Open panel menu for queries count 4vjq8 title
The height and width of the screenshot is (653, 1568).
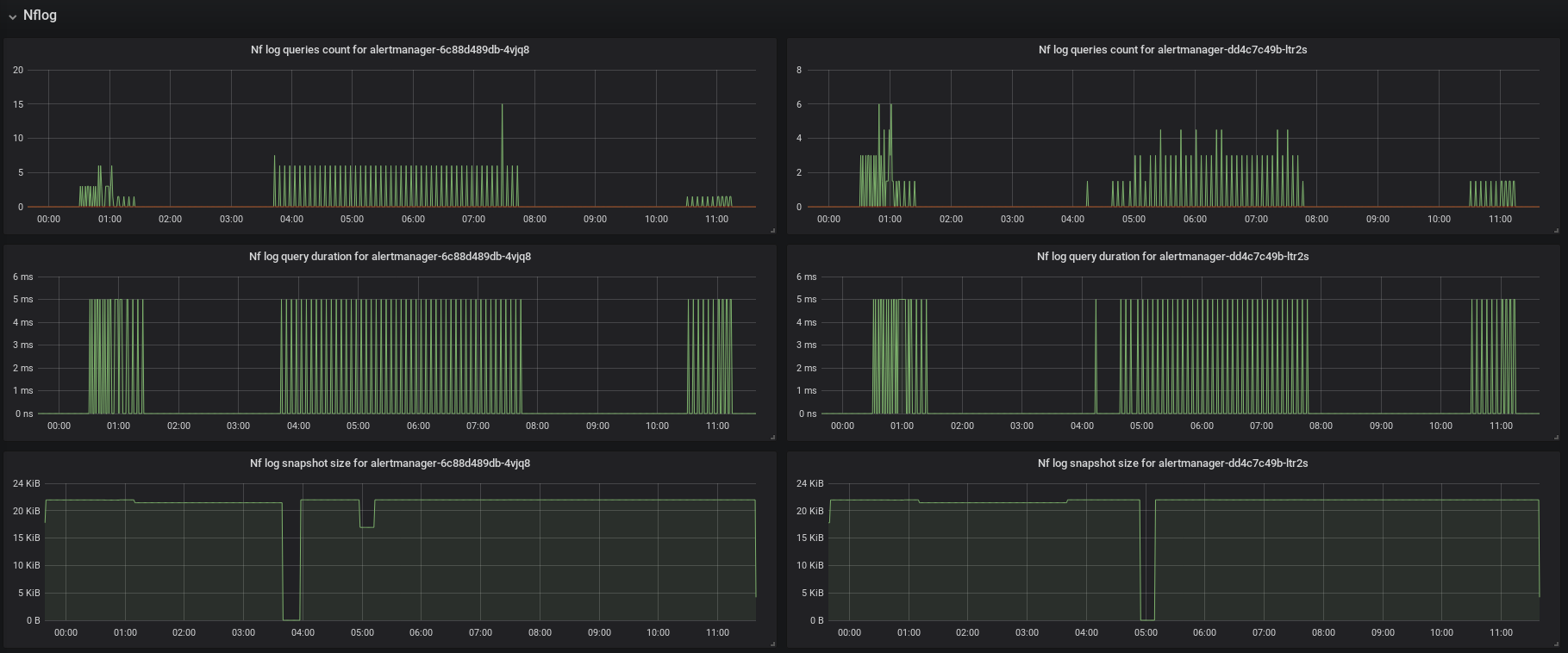pos(390,50)
